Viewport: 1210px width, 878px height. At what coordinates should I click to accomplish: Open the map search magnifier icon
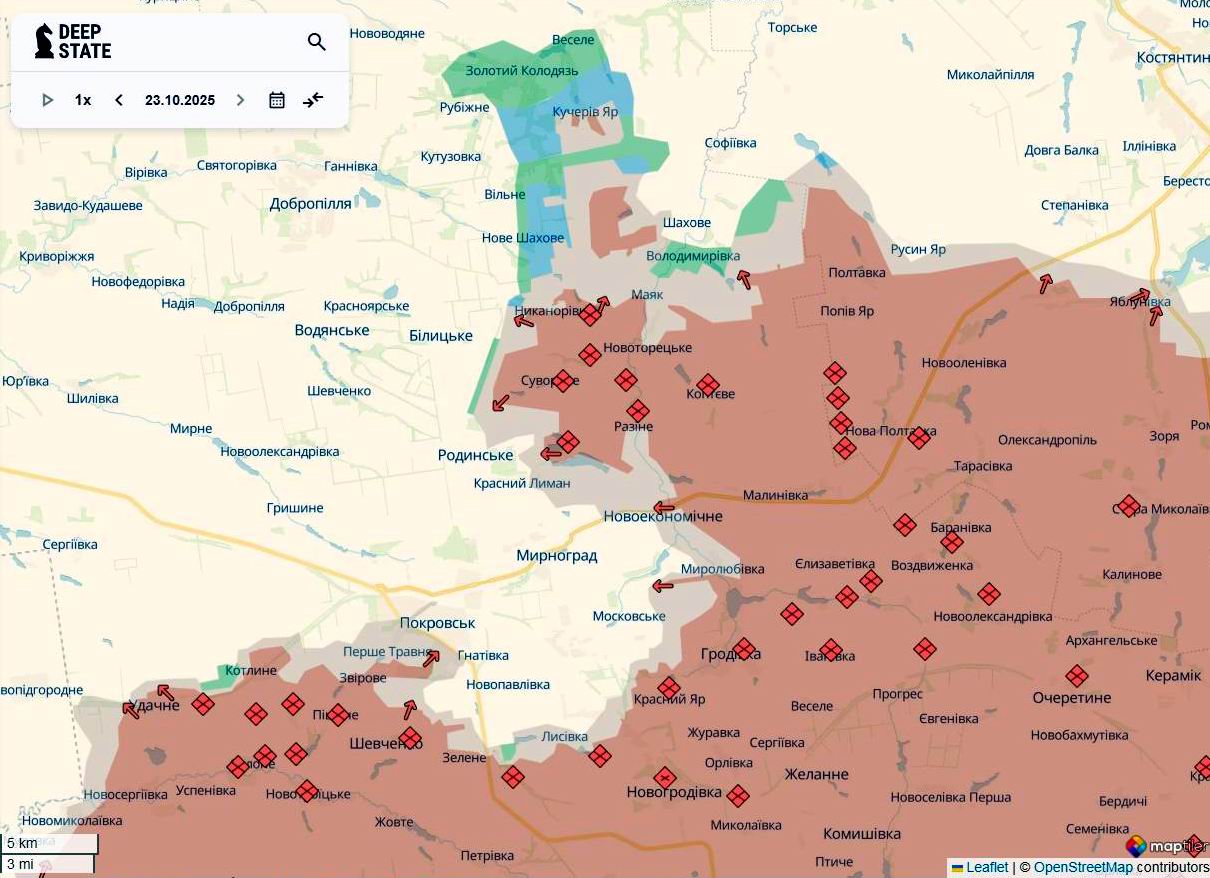316,42
